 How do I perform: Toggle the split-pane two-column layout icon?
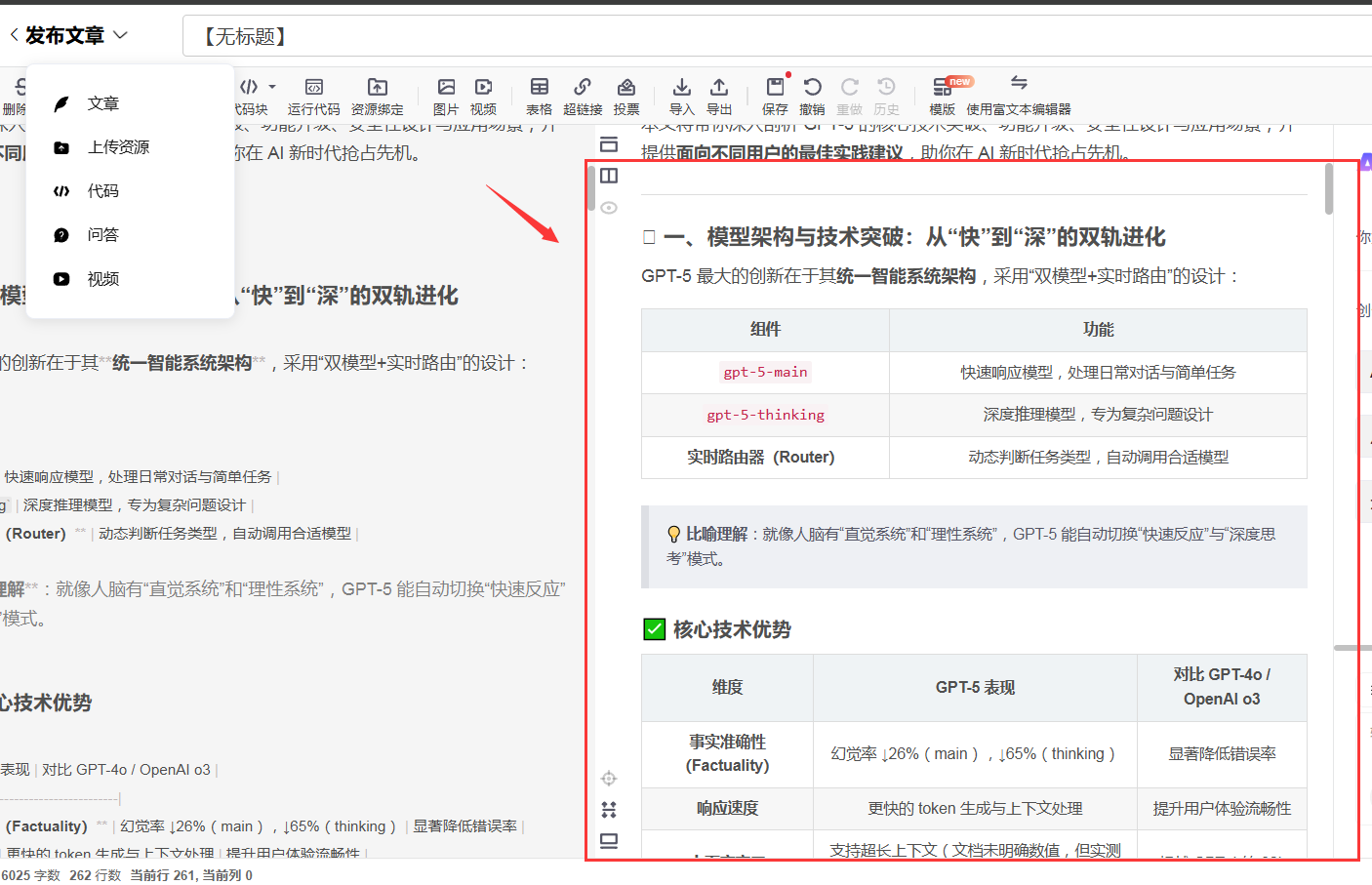tap(609, 176)
